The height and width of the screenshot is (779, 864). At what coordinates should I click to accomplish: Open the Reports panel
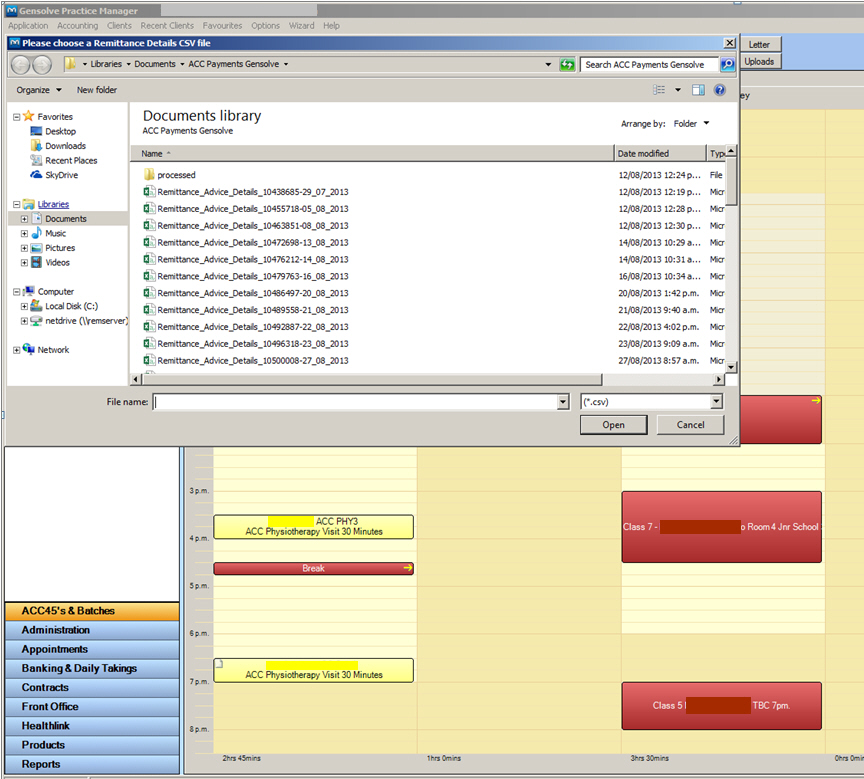tap(92, 764)
